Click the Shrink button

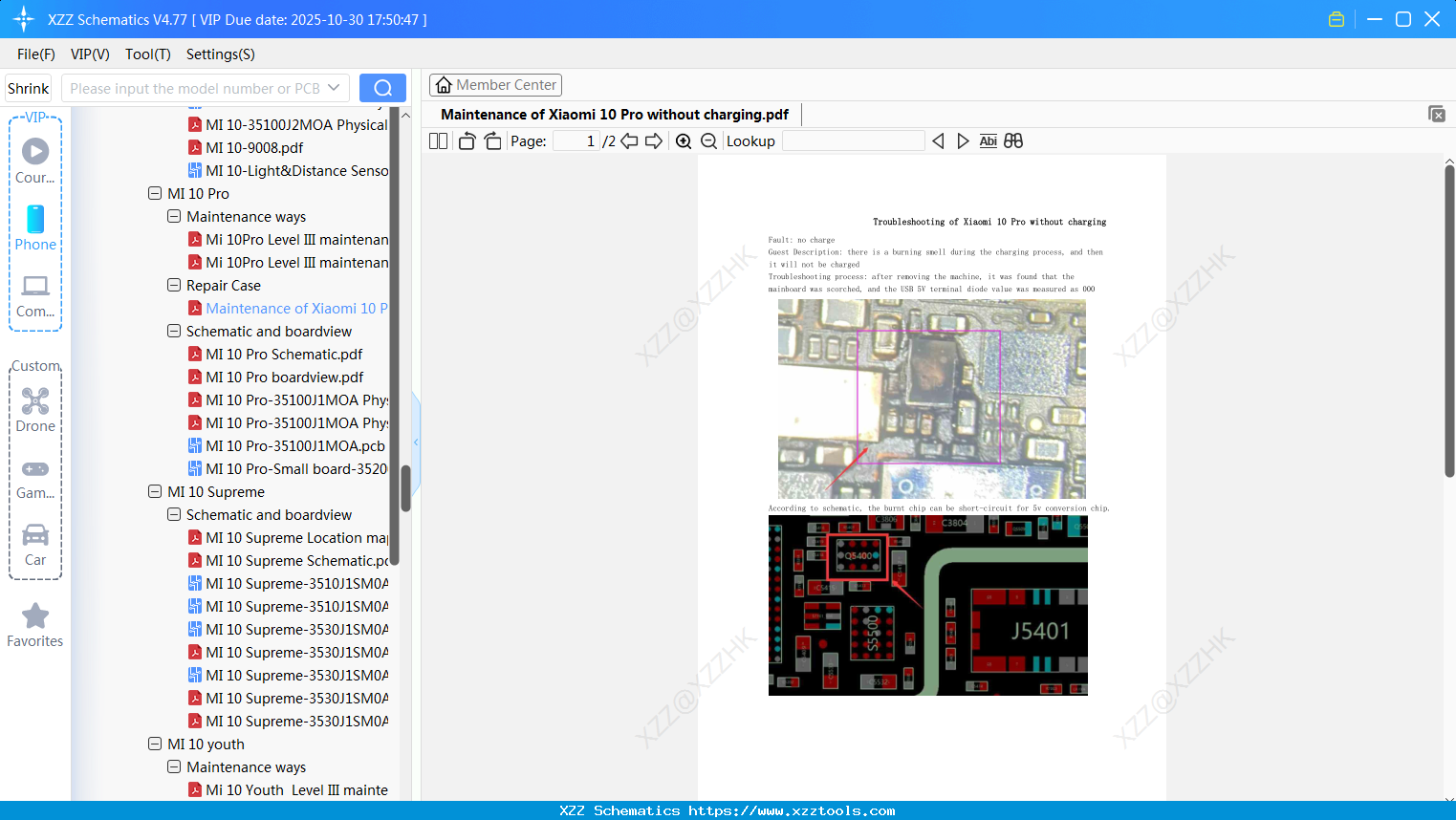[29, 88]
